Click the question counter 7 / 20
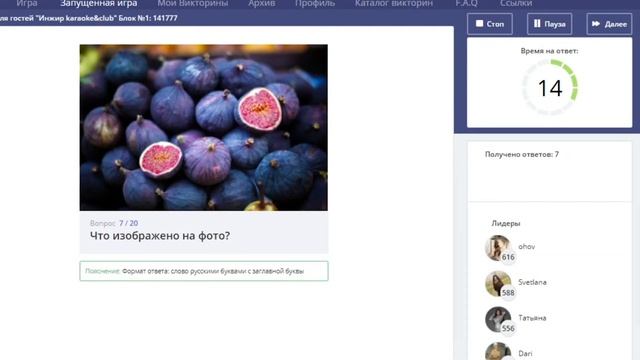The height and width of the screenshot is (360, 640). [128, 223]
